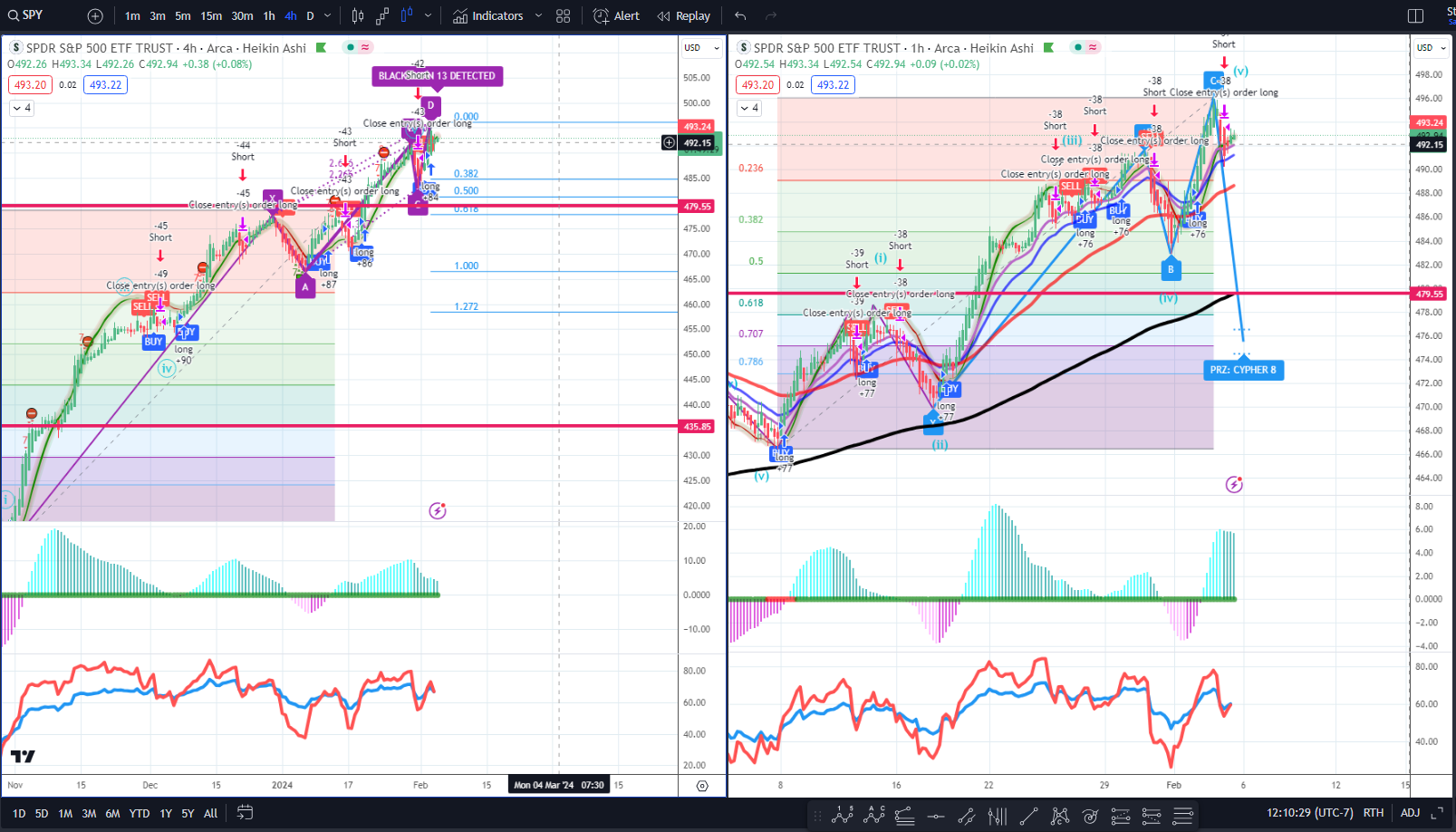This screenshot has height=832, width=1456.
Task: Select the horizontal line drawing tool
Action: pyautogui.click(x=936, y=817)
